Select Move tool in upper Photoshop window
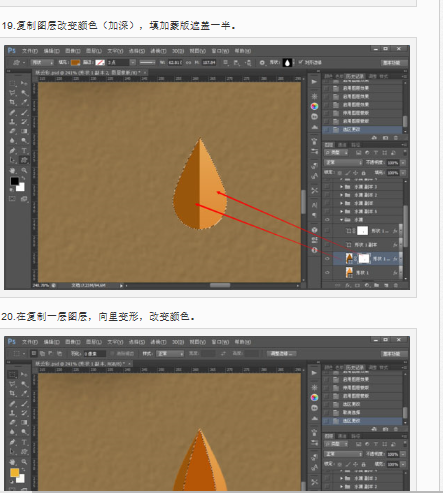Image resolution: width=443 pixels, height=493 pixels. [24, 83]
